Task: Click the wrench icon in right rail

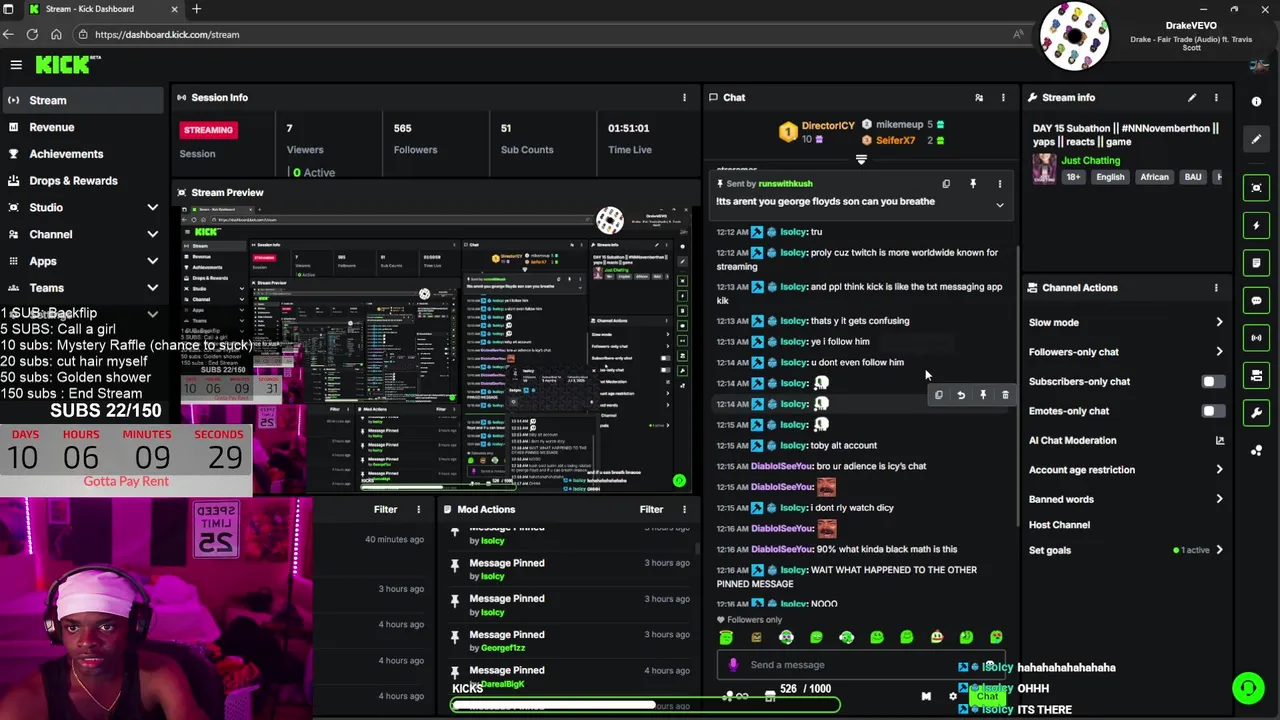Action: click(1256, 413)
